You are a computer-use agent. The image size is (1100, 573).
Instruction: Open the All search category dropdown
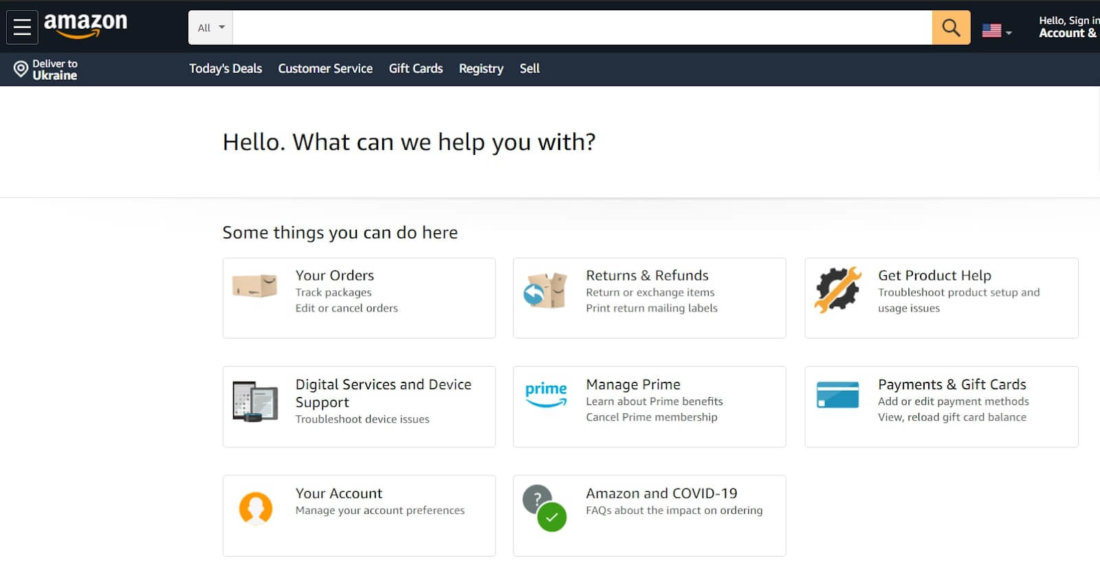point(210,27)
